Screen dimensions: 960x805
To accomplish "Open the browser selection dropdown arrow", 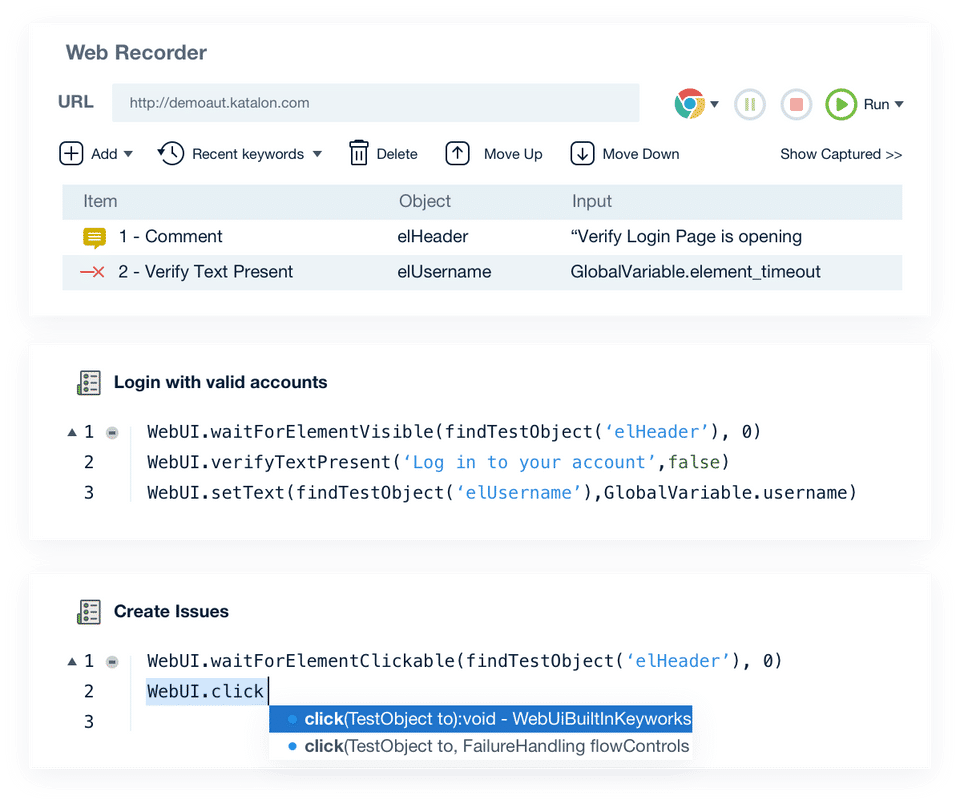I will coord(714,104).
